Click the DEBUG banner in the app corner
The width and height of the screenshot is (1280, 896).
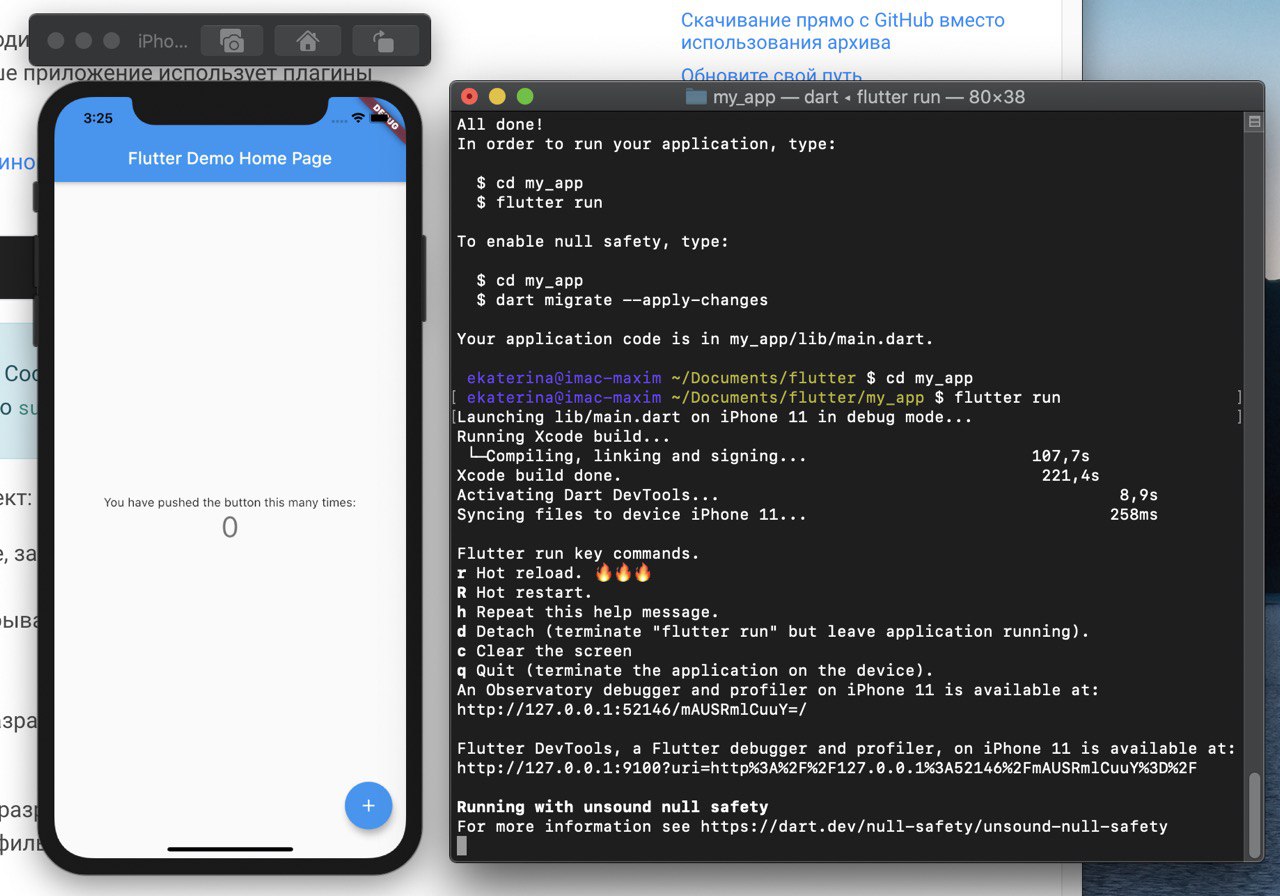[385, 116]
